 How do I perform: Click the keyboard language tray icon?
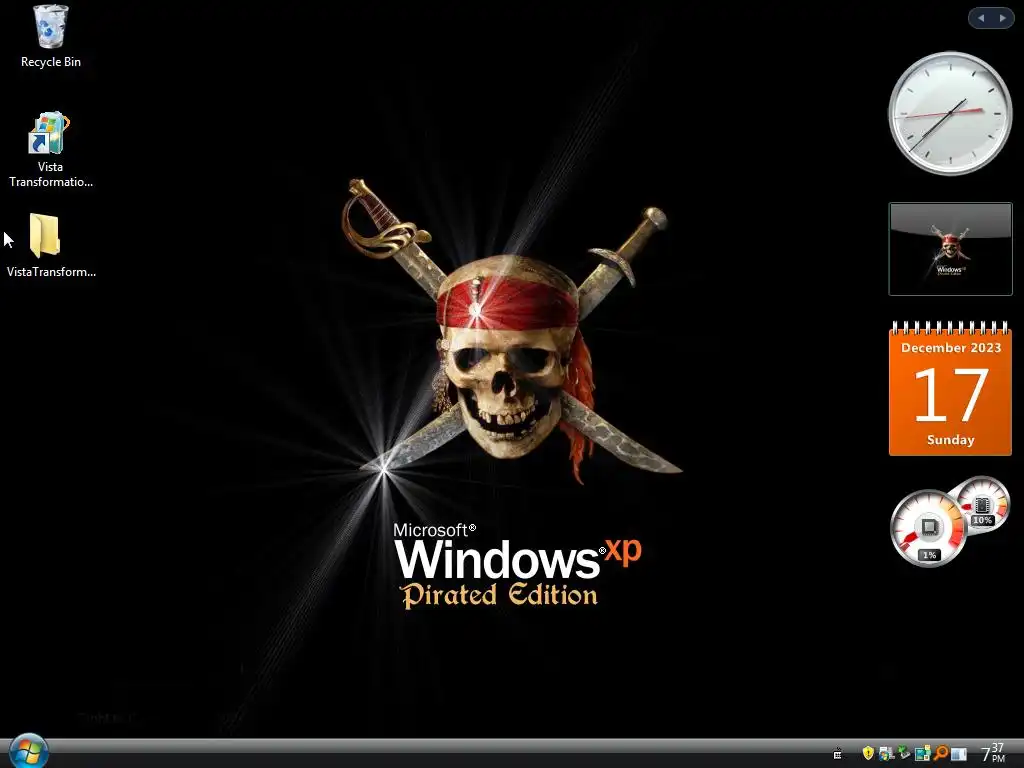[837, 754]
